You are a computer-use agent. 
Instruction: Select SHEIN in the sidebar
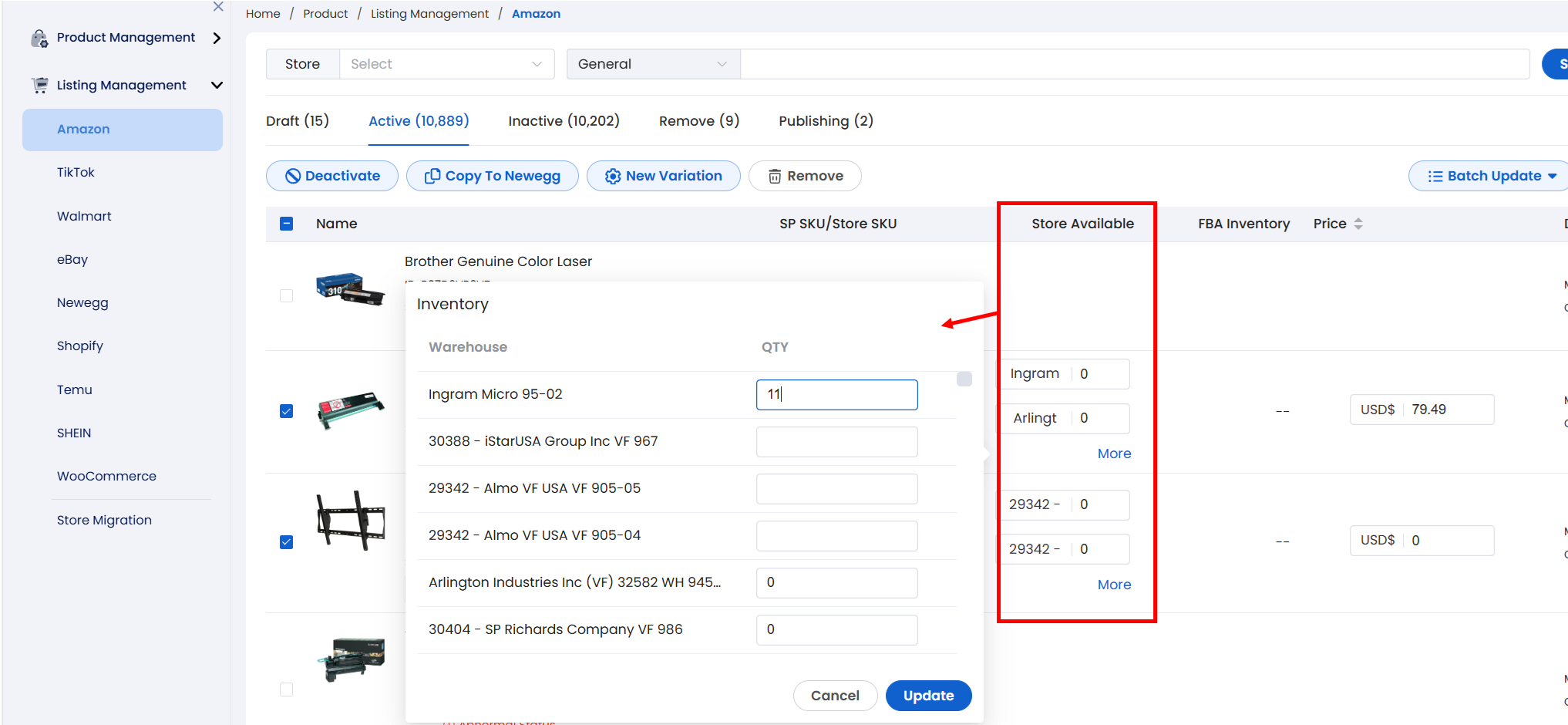coord(74,433)
